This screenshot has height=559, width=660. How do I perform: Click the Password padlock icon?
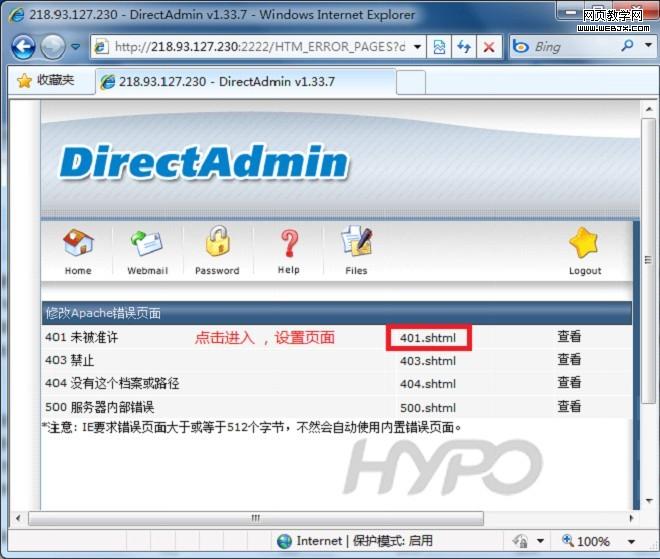click(217, 243)
